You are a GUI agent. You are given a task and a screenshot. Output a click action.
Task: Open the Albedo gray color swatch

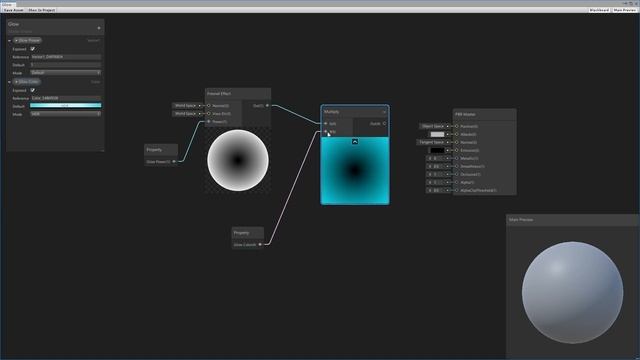[x=437, y=134]
